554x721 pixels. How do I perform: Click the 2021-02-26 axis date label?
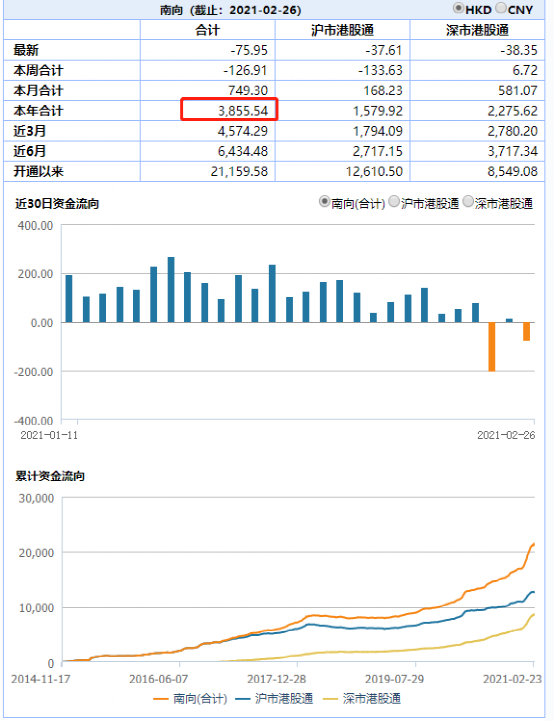tap(506, 435)
